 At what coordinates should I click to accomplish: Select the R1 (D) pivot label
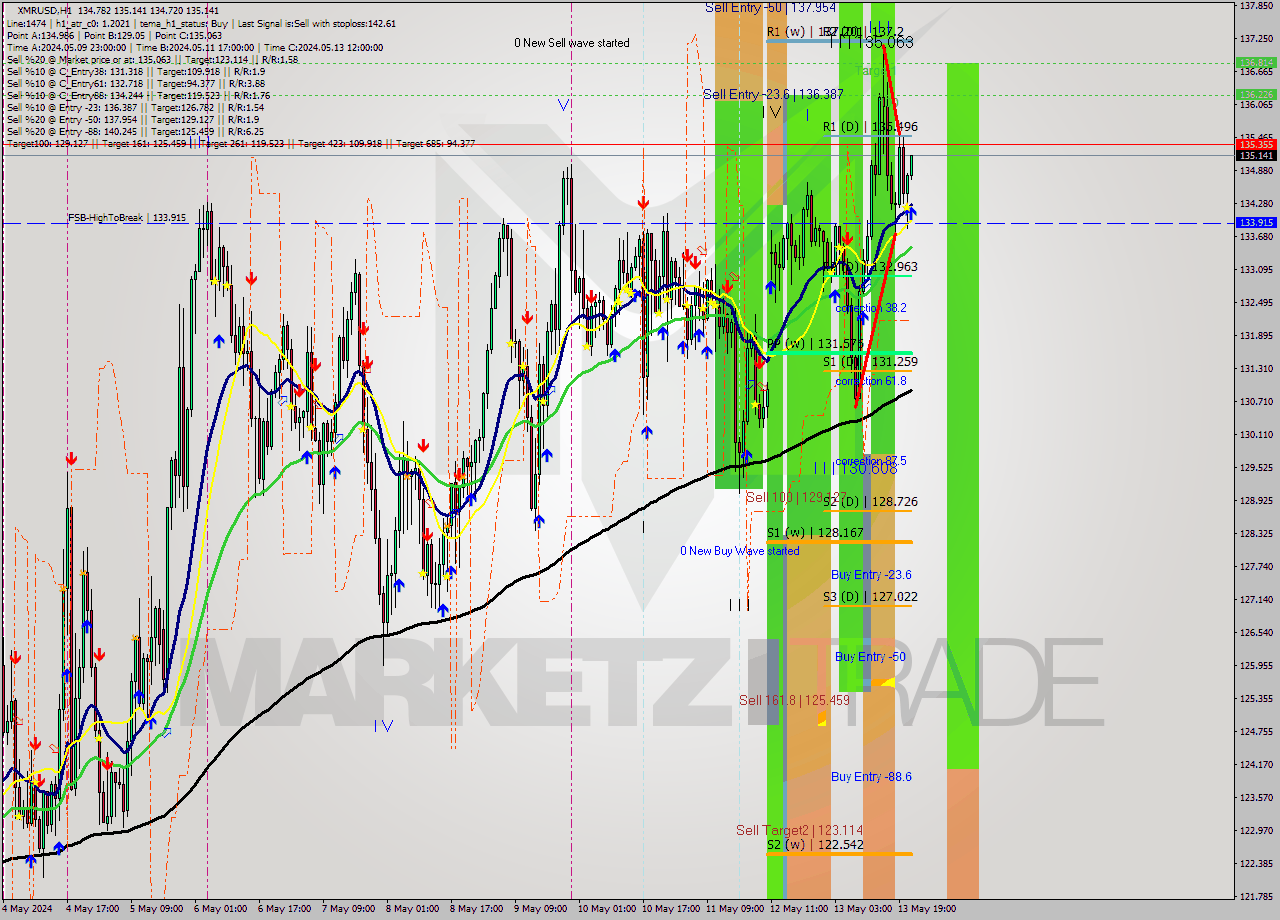pyautogui.click(x=870, y=127)
